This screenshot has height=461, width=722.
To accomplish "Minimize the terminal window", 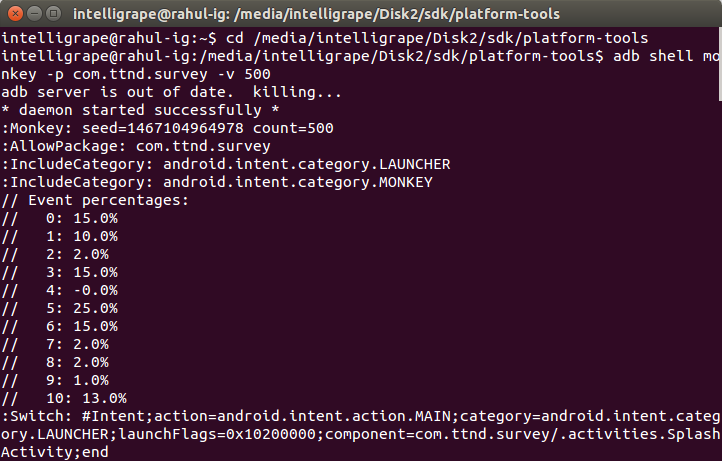I will click(x=35, y=14).
